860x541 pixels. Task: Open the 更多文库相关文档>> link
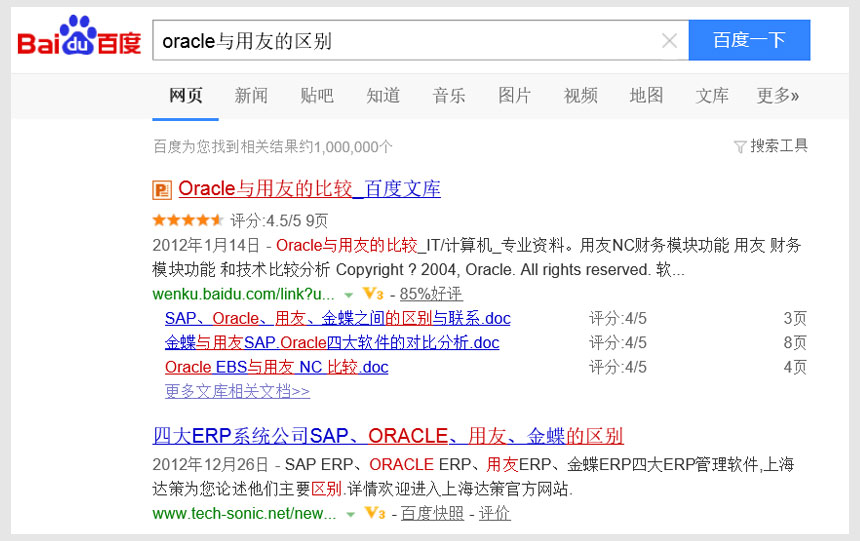pos(237,391)
